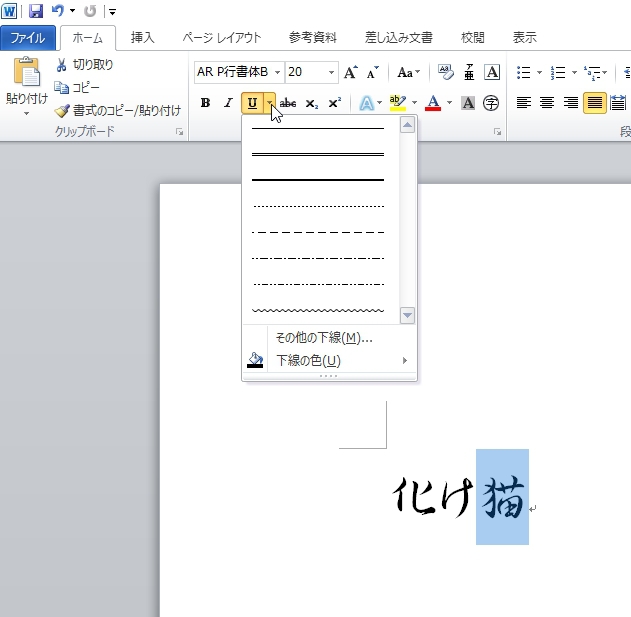Switch to the ホーム tab
631x617 pixels.
coord(88,38)
